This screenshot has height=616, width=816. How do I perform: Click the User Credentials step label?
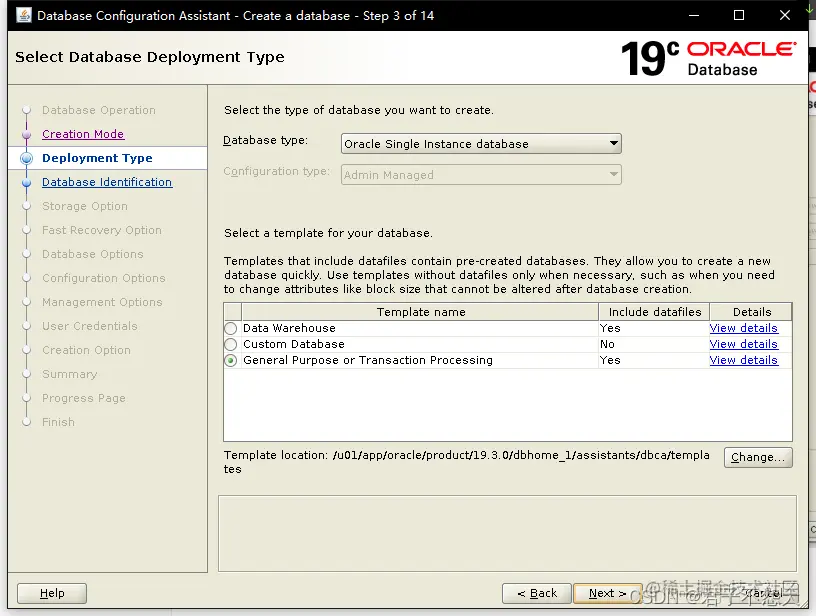click(90, 326)
